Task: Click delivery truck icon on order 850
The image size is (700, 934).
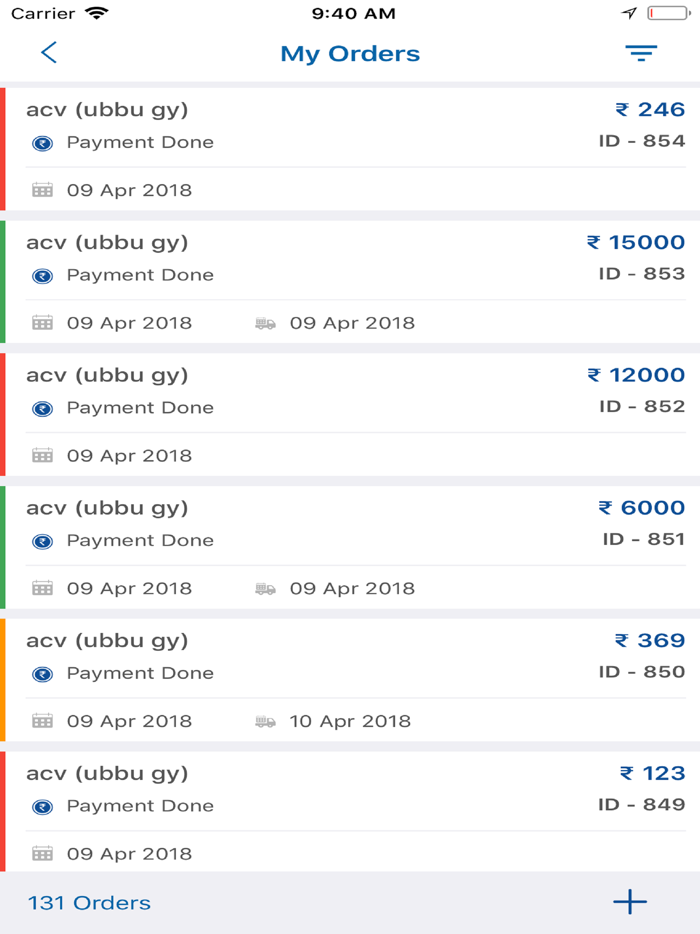Action: tap(265, 721)
